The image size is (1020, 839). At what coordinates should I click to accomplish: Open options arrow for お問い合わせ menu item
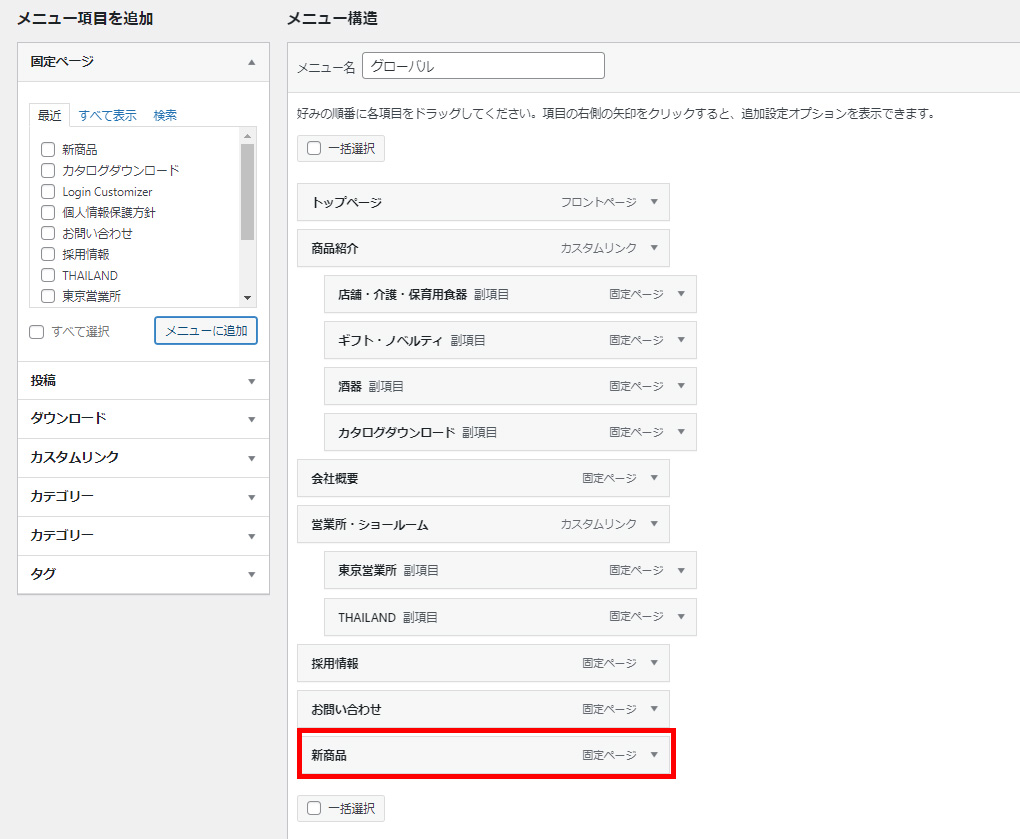pyautogui.click(x=654, y=709)
